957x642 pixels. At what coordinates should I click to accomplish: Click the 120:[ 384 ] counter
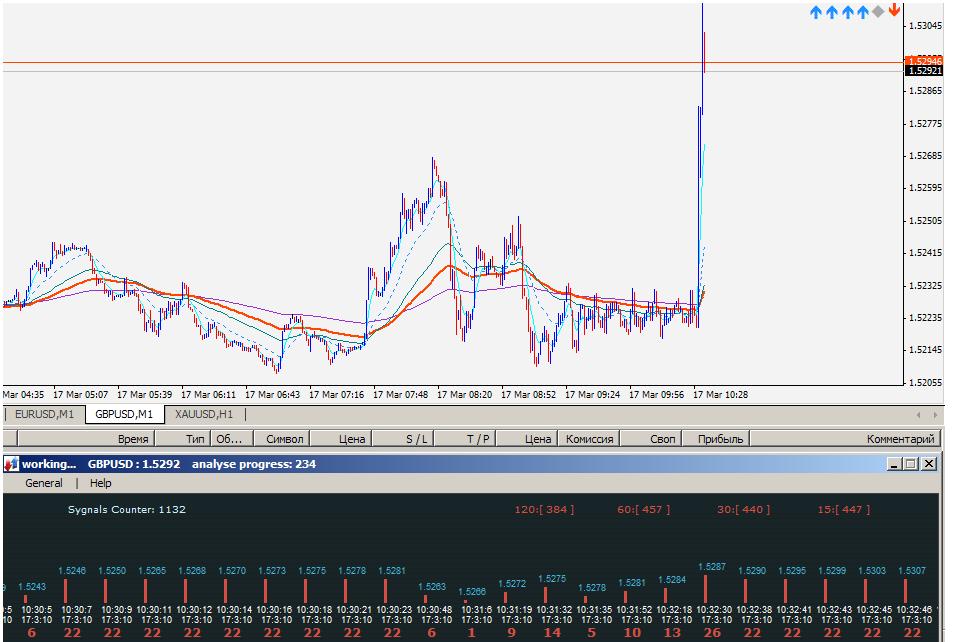click(544, 510)
